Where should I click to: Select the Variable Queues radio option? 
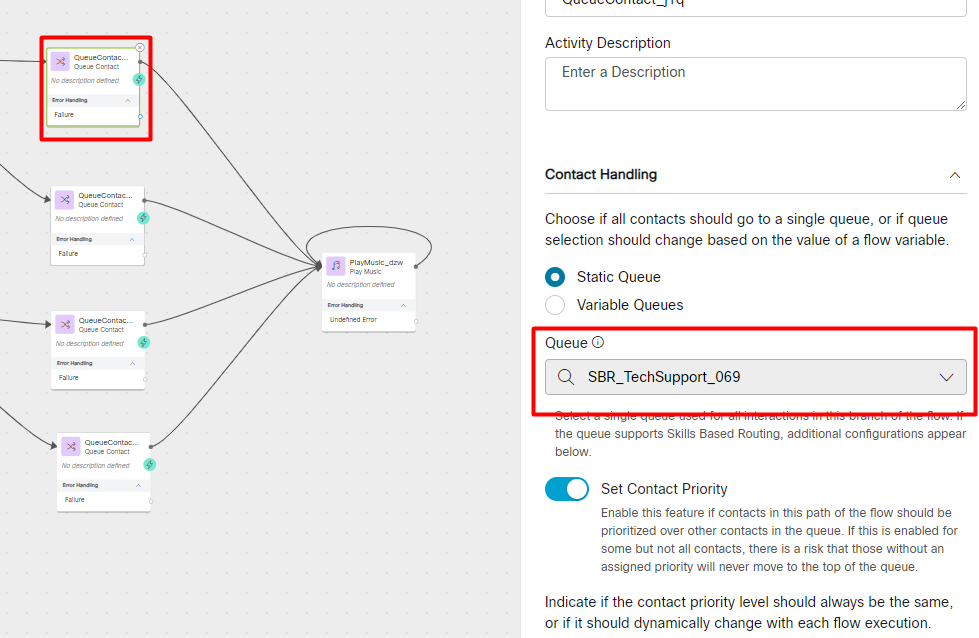pyautogui.click(x=555, y=305)
